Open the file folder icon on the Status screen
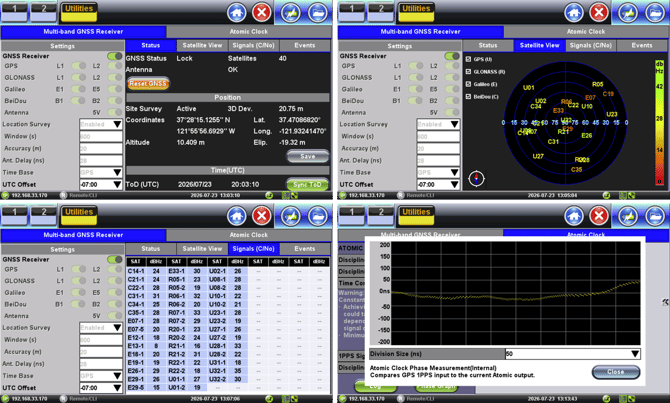670x403 pixels. (x=317, y=12)
